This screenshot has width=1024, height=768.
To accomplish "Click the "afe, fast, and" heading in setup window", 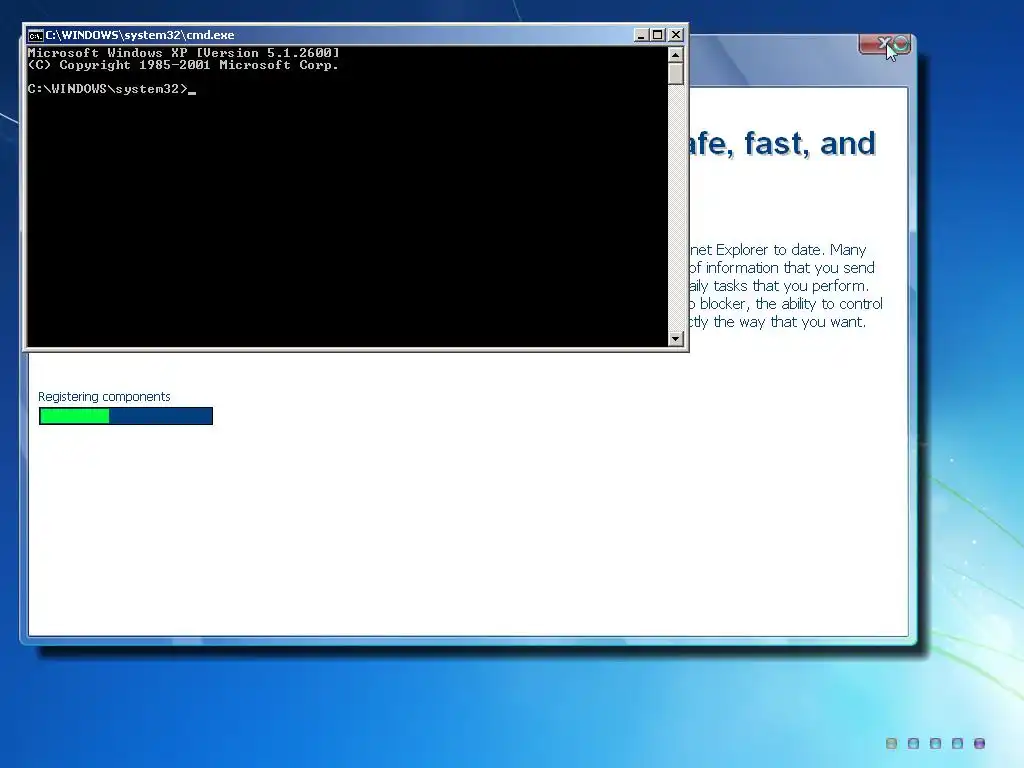I will (x=782, y=144).
